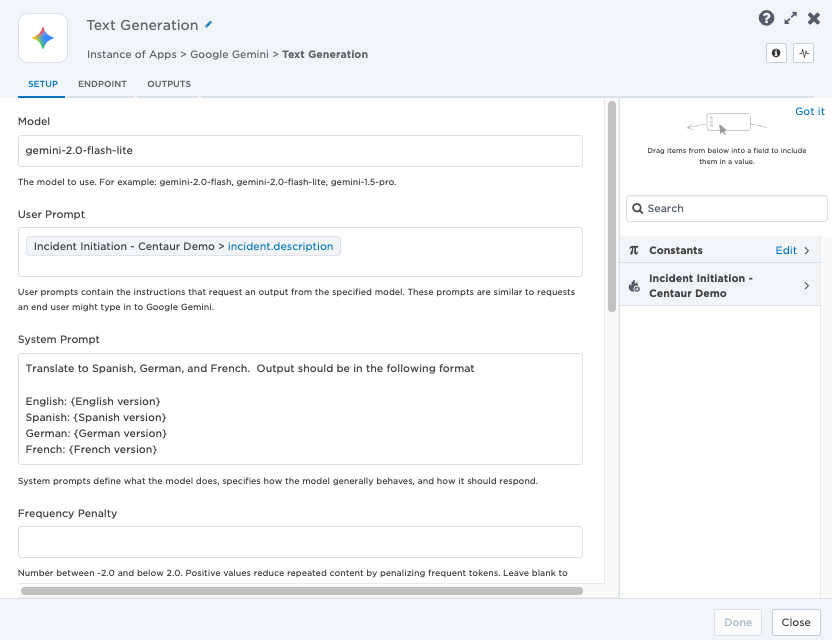
Task: Click the Frequency Penalty input field
Action: tap(300, 542)
